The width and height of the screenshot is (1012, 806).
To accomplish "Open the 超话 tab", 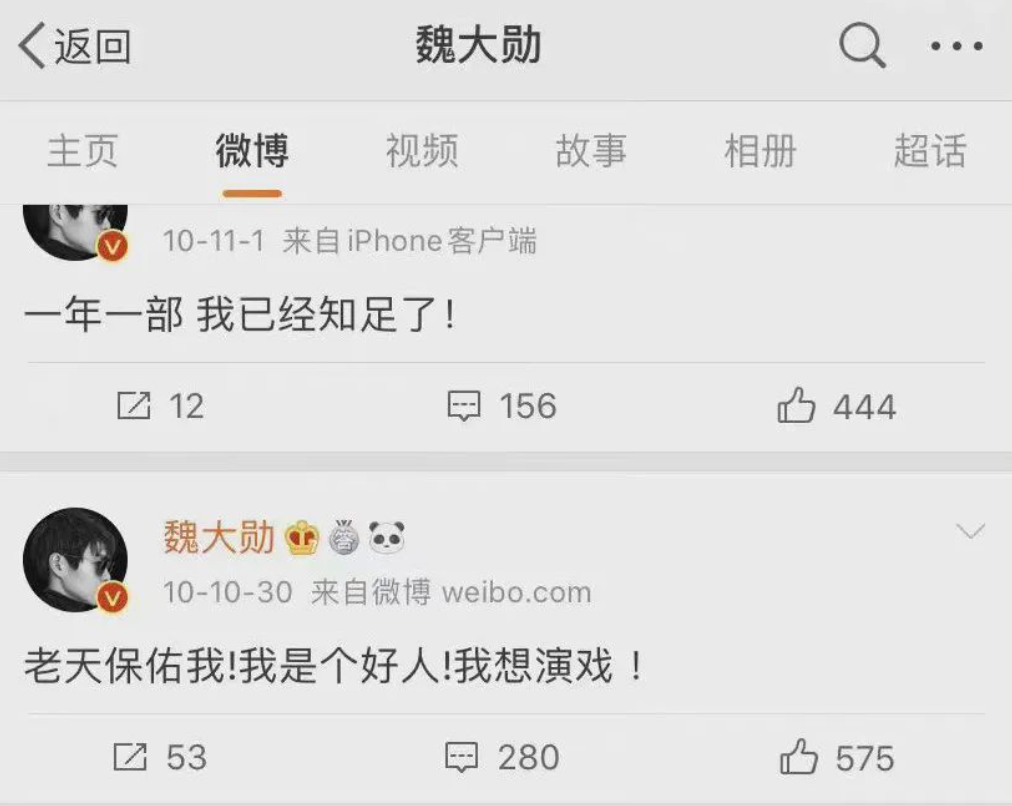I will [x=930, y=151].
